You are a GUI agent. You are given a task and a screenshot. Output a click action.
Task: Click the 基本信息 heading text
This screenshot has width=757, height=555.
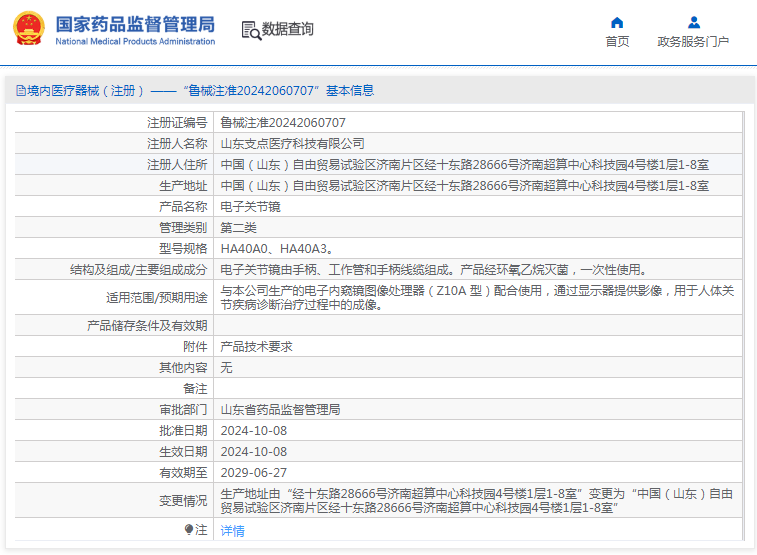[350, 91]
